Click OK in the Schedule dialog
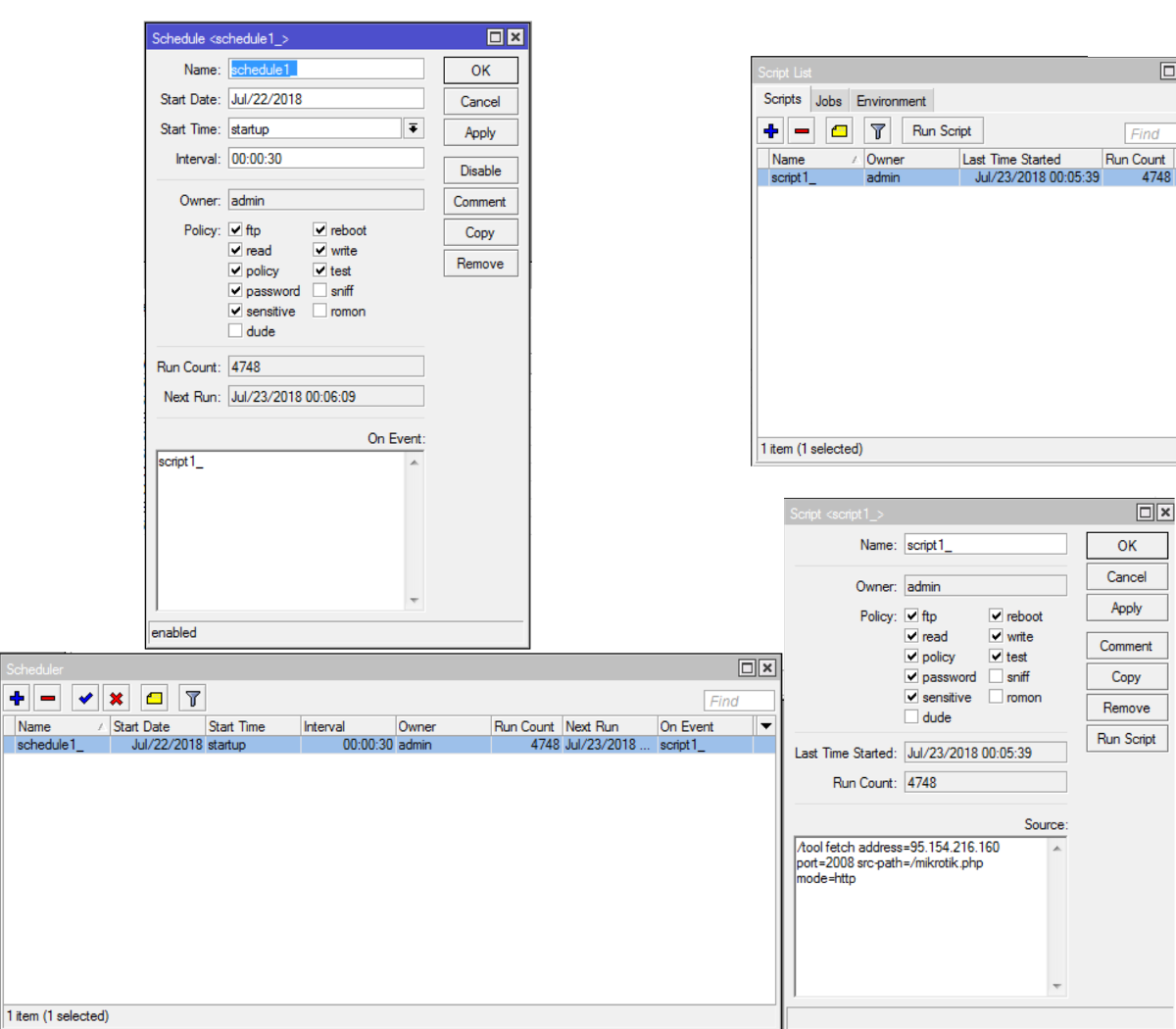This screenshot has width=1176, height=1029. pyautogui.click(x=480, y=71)
